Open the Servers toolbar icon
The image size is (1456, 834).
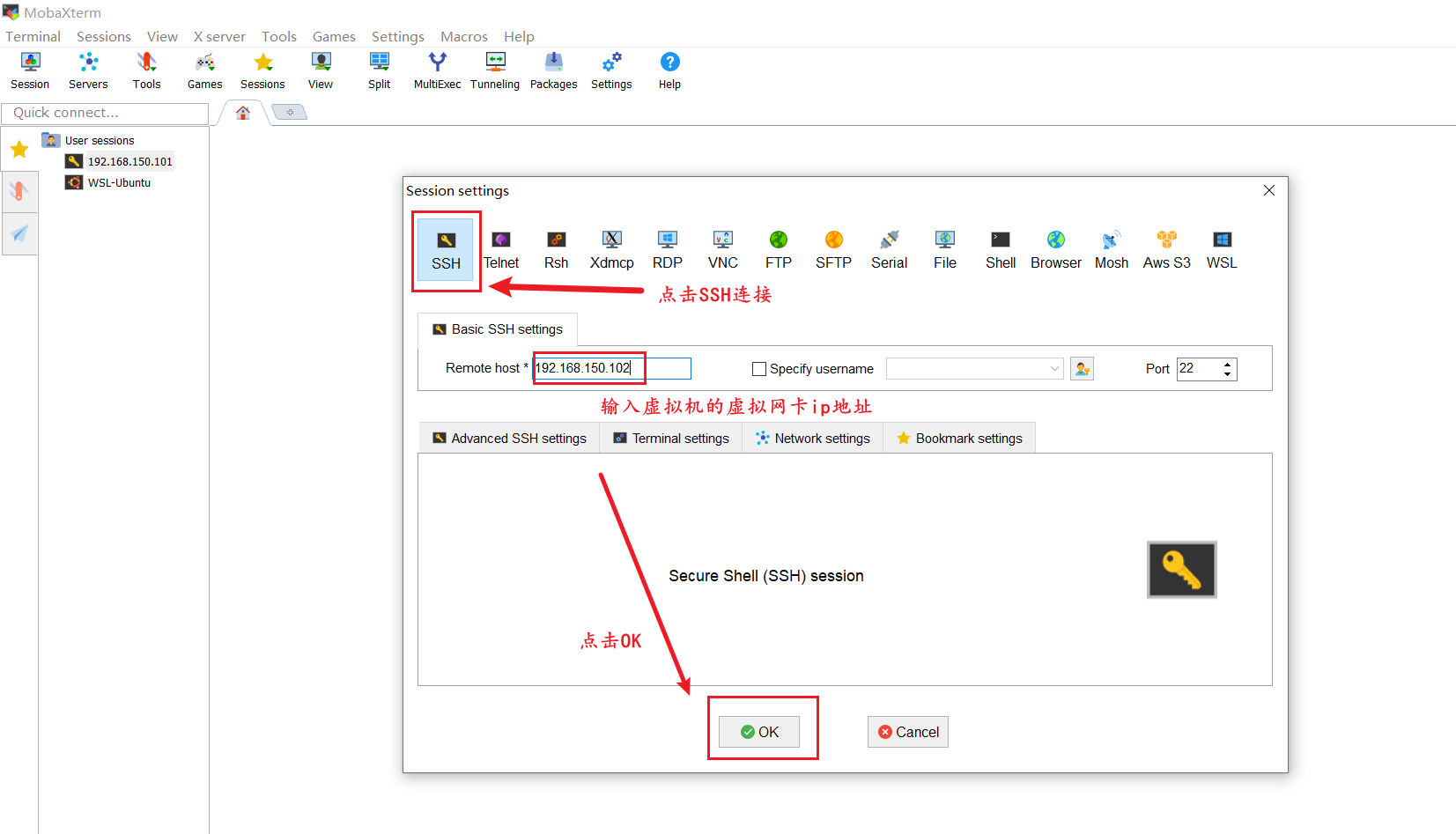88,70
